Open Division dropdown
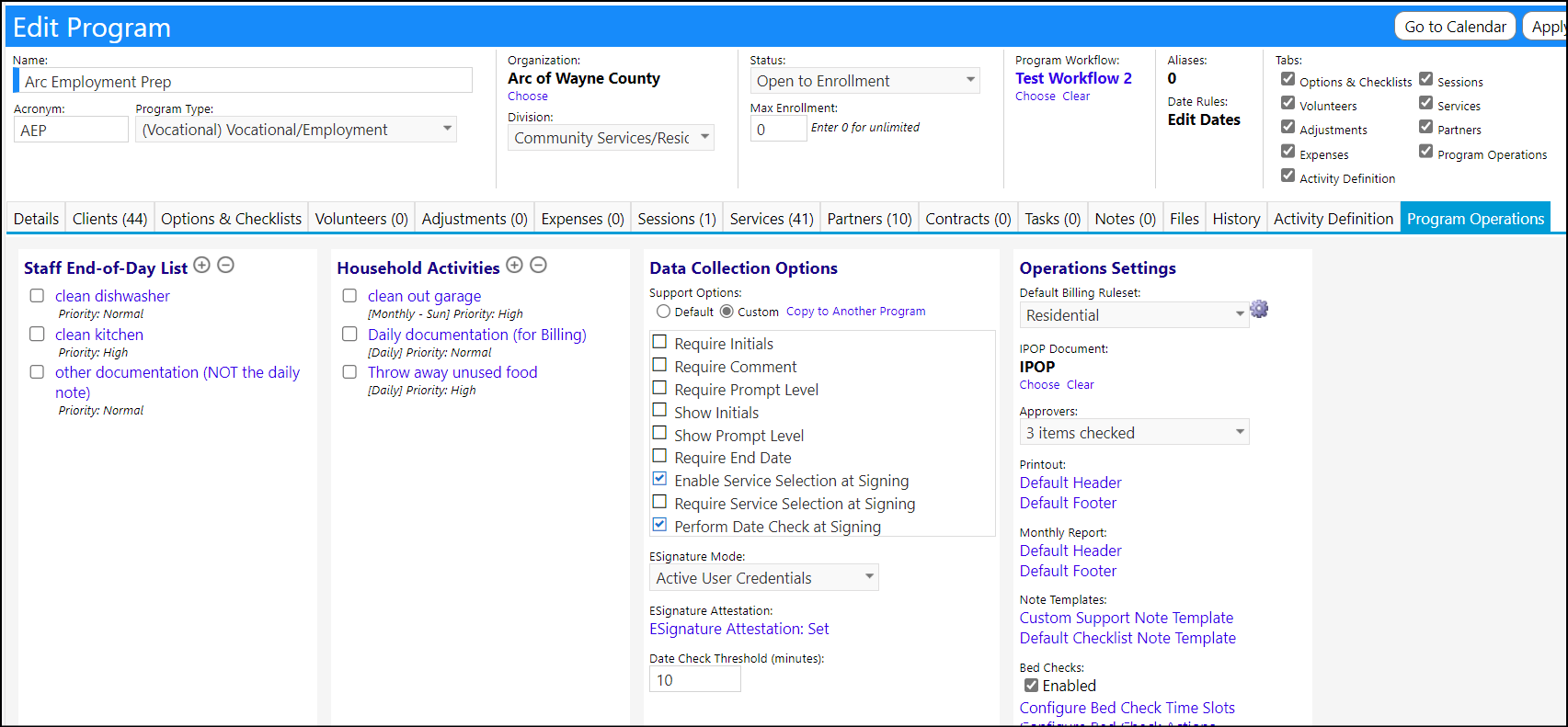Image resolution: width=1568 pixels, height=727 pixels. click(x=611, y=138)
